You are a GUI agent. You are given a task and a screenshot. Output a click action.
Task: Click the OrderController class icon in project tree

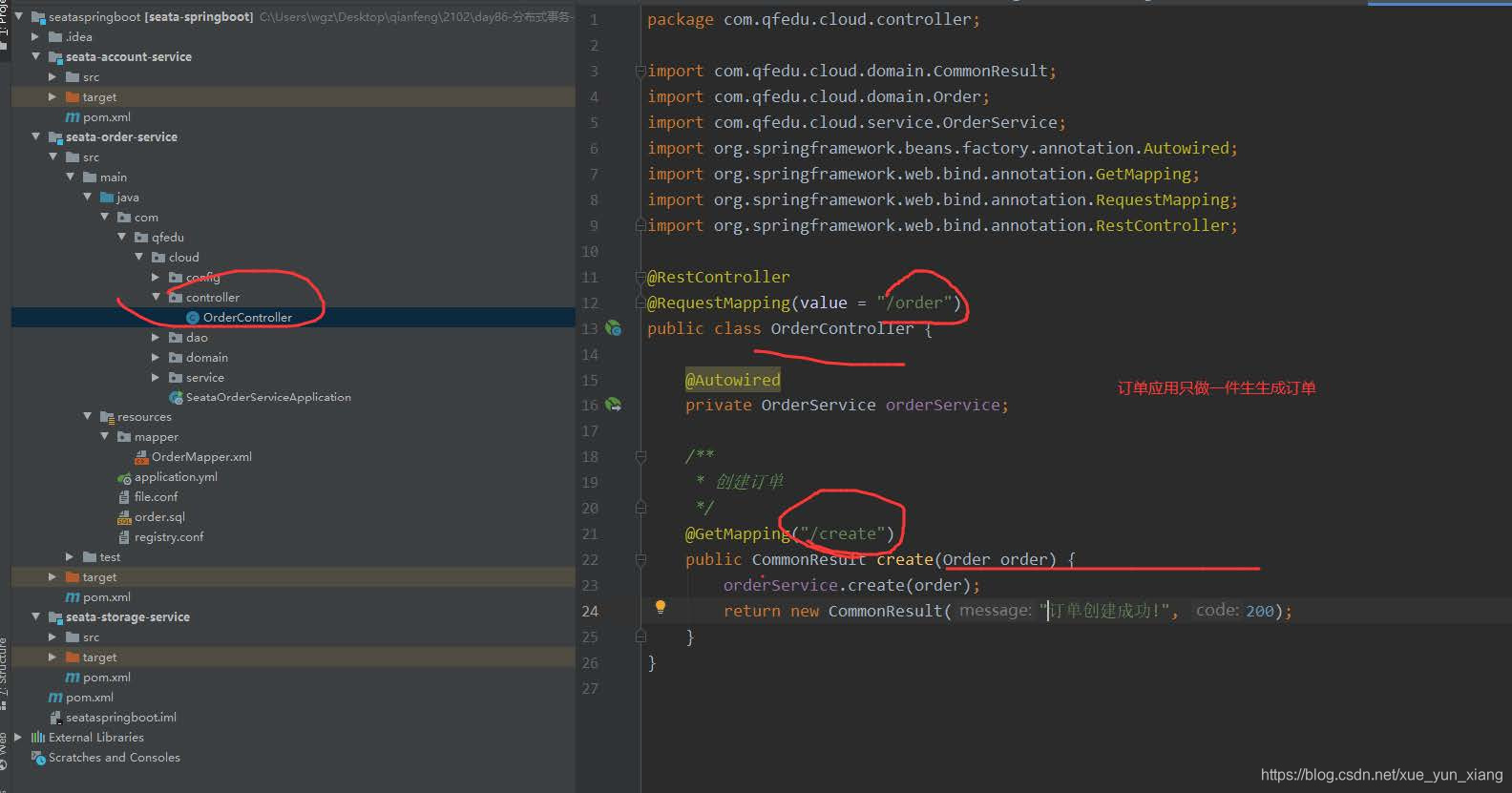tap(193, 318)
